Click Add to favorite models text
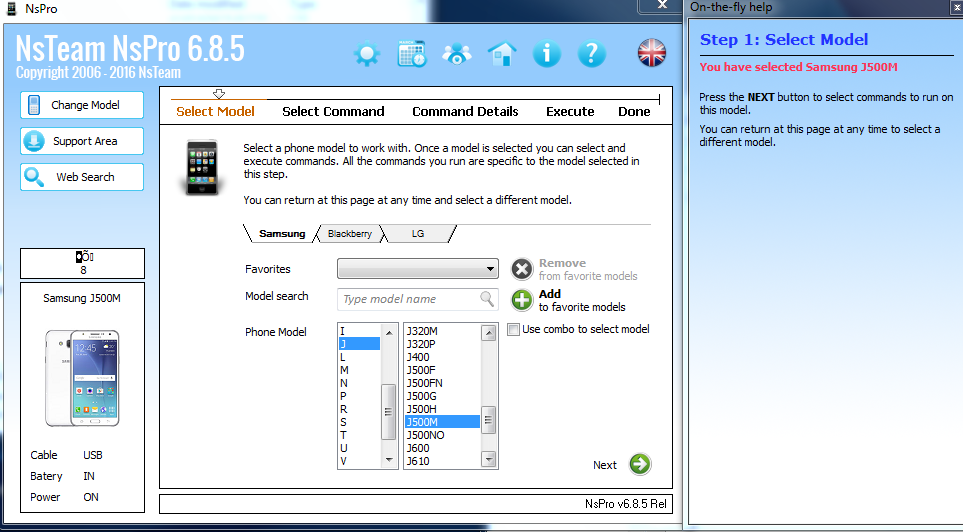The width and height of the screenshot is (963, 532). coord(582,300)
